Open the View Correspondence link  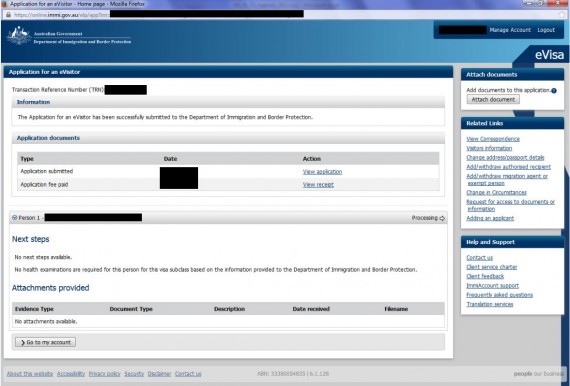[493, 139]
